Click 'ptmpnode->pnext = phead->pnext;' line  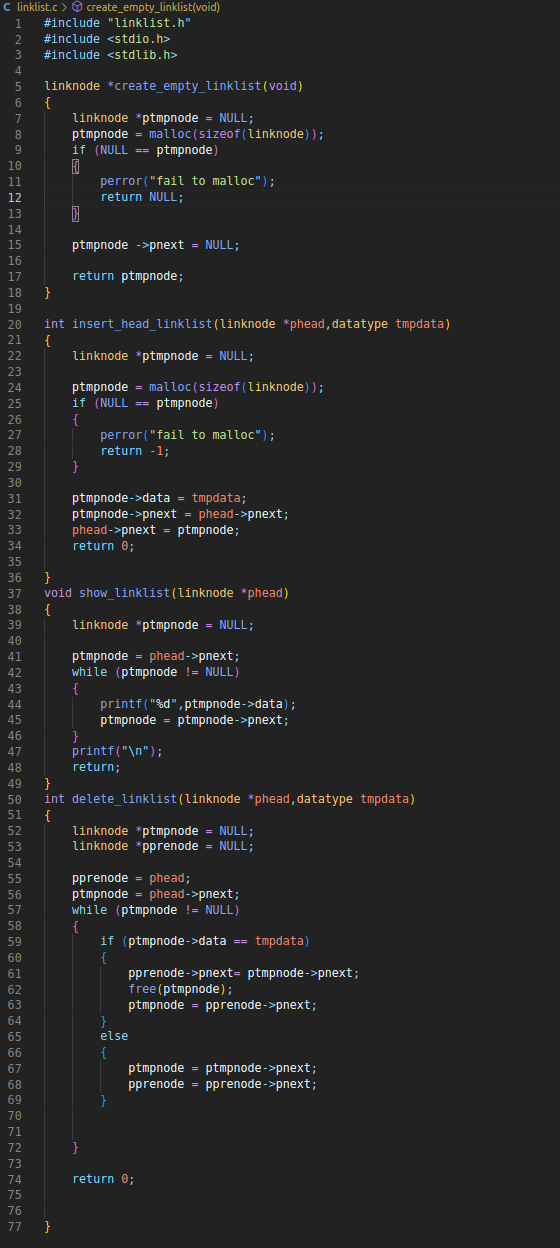[x=180, y=515]
